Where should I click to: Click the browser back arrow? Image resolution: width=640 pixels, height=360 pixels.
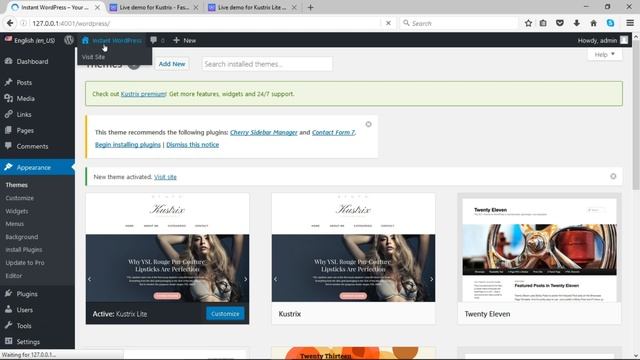point(10,23)
